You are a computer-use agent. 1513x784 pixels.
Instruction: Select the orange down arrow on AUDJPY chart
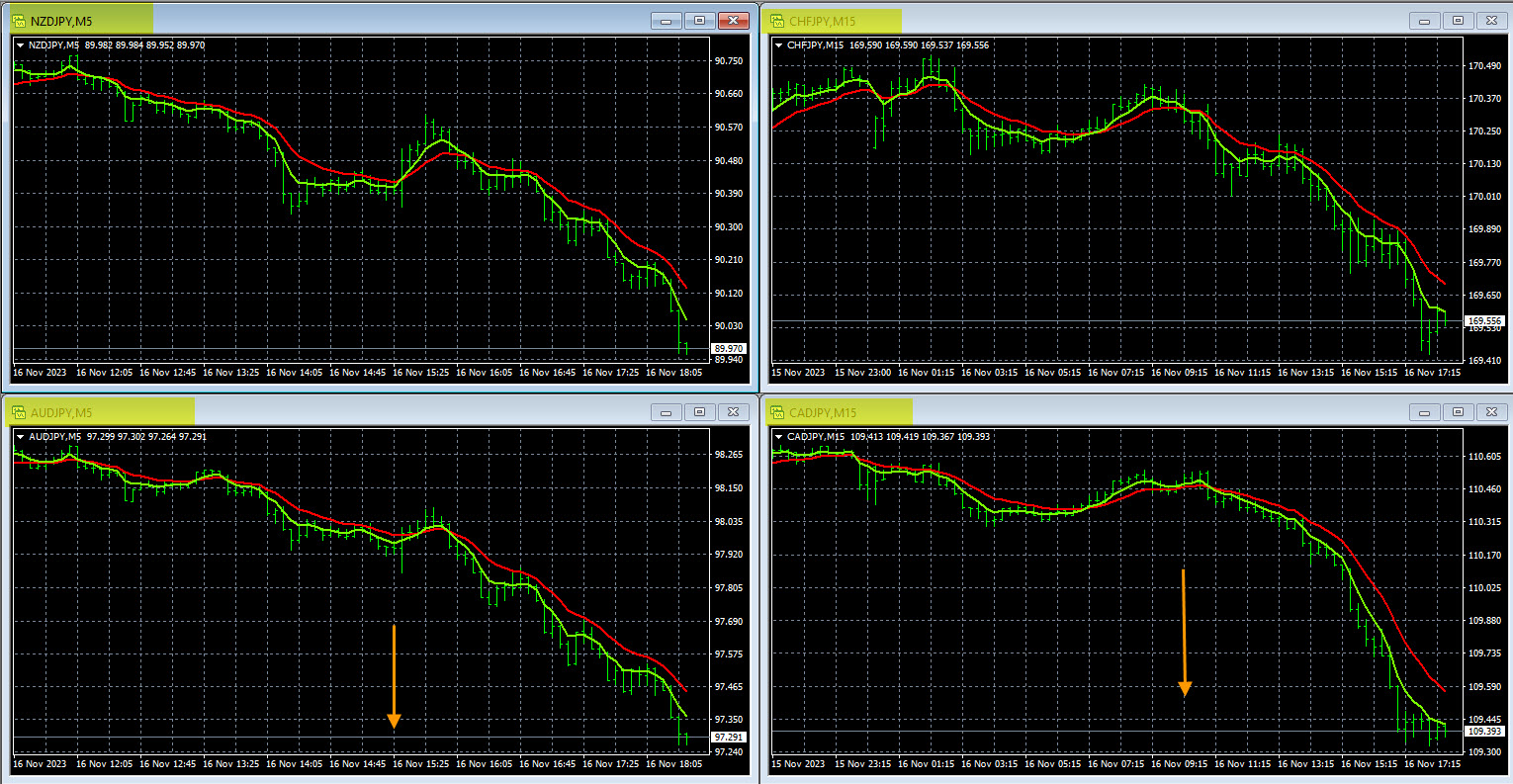click(394, 676)
